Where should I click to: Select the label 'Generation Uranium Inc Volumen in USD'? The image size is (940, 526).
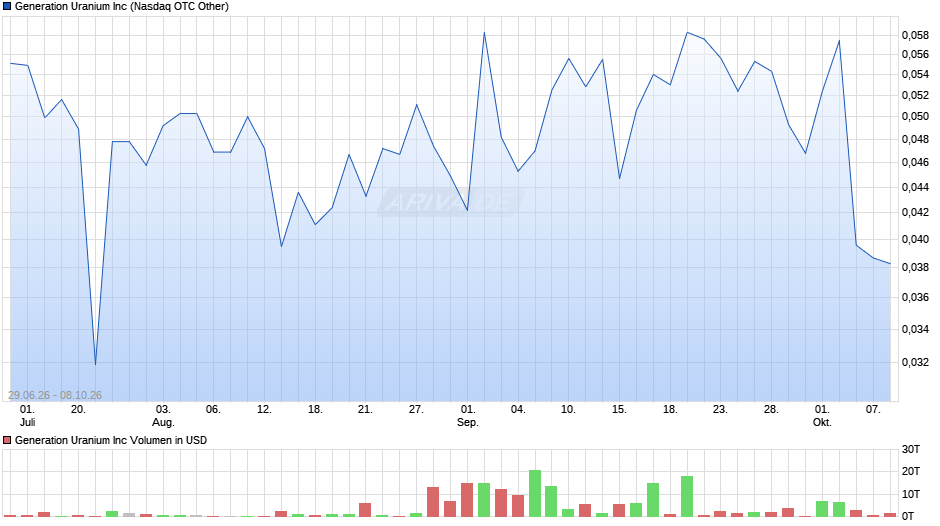coord(111,440)
